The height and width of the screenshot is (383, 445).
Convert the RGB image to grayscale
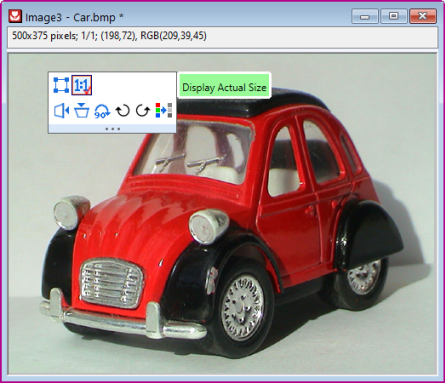point(164,111)
